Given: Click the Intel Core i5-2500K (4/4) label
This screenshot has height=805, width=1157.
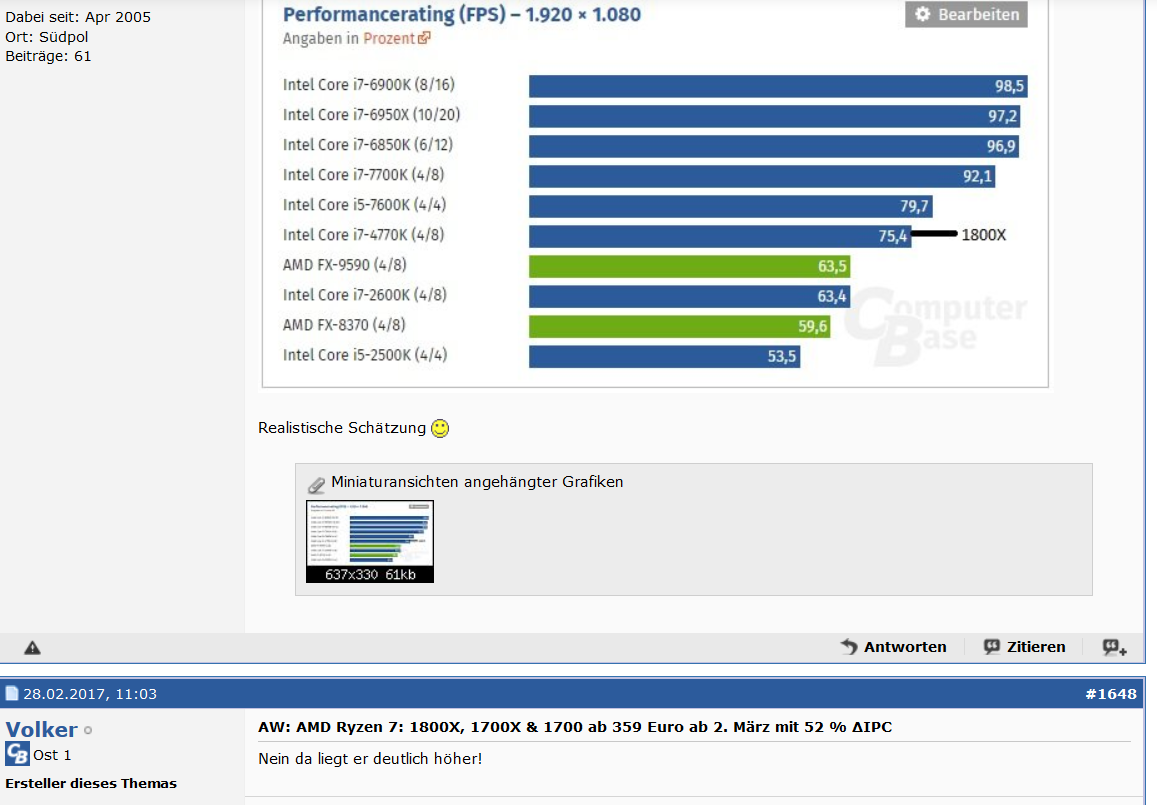Looking at the screenshot, I should click(365, 355).
